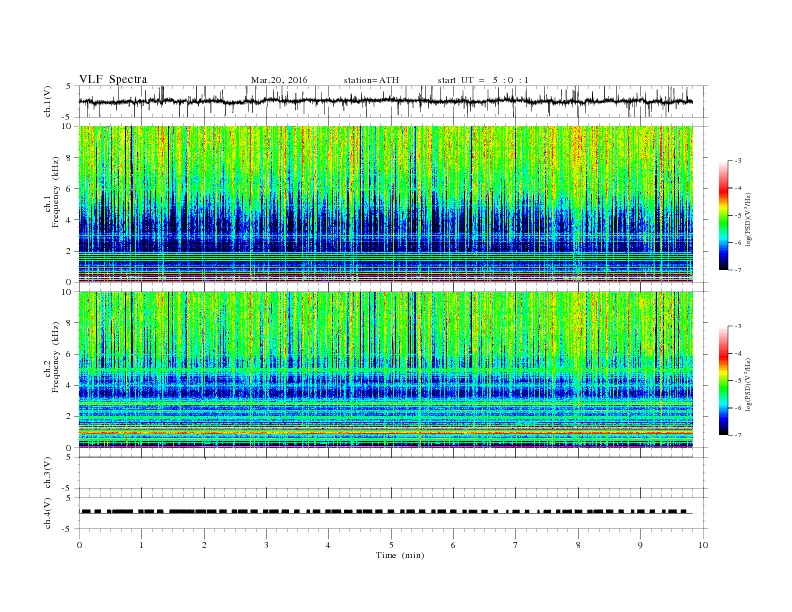Image resolution: width=792 pixels, height=612 pixels.
Task: Click the "ch.3(V)" axis label
Action: (x=48, y=473)
